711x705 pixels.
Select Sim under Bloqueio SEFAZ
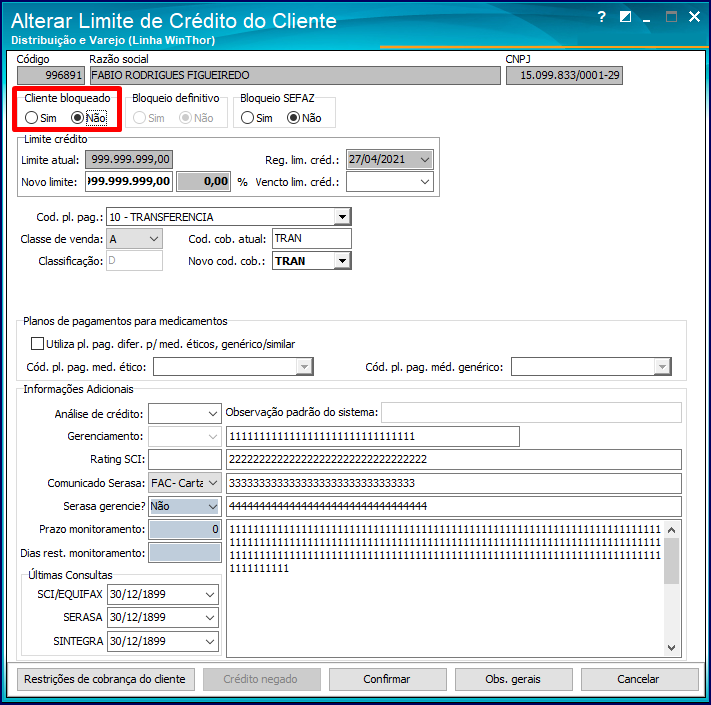tap(247, 118)
